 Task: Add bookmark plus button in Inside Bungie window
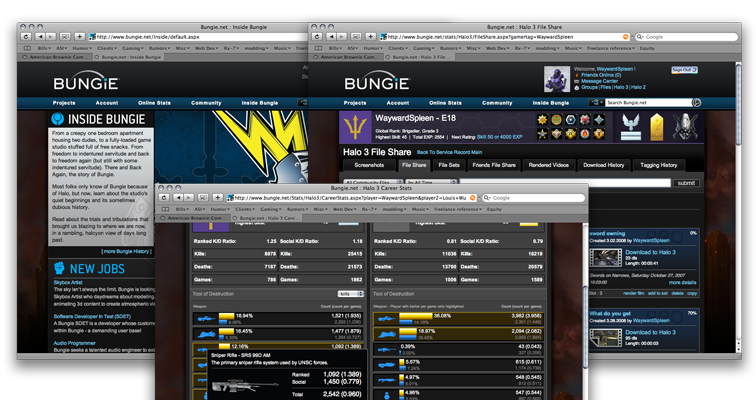[80, 37]
